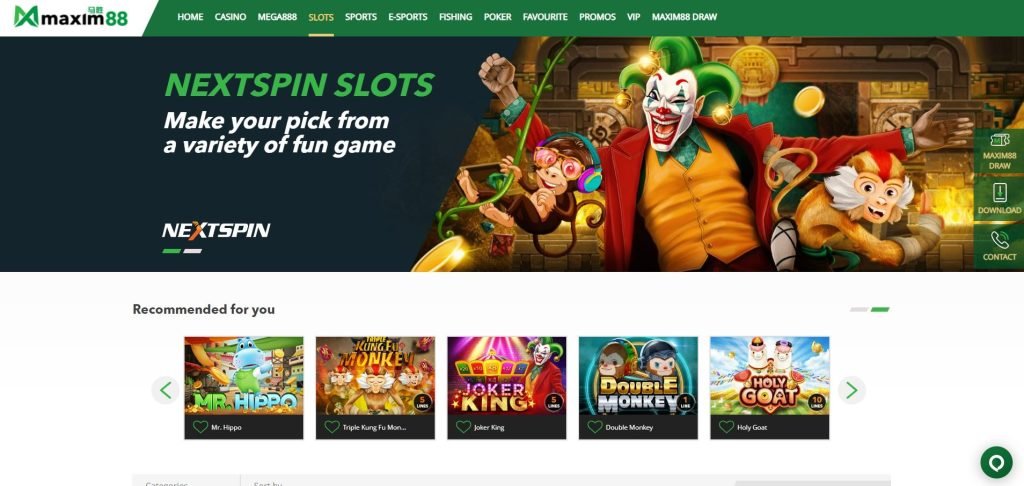1024x486 pixels.
Task: Select the first recommended carousel page indicator
Action: pyautogui.click(x=859, y=310)
